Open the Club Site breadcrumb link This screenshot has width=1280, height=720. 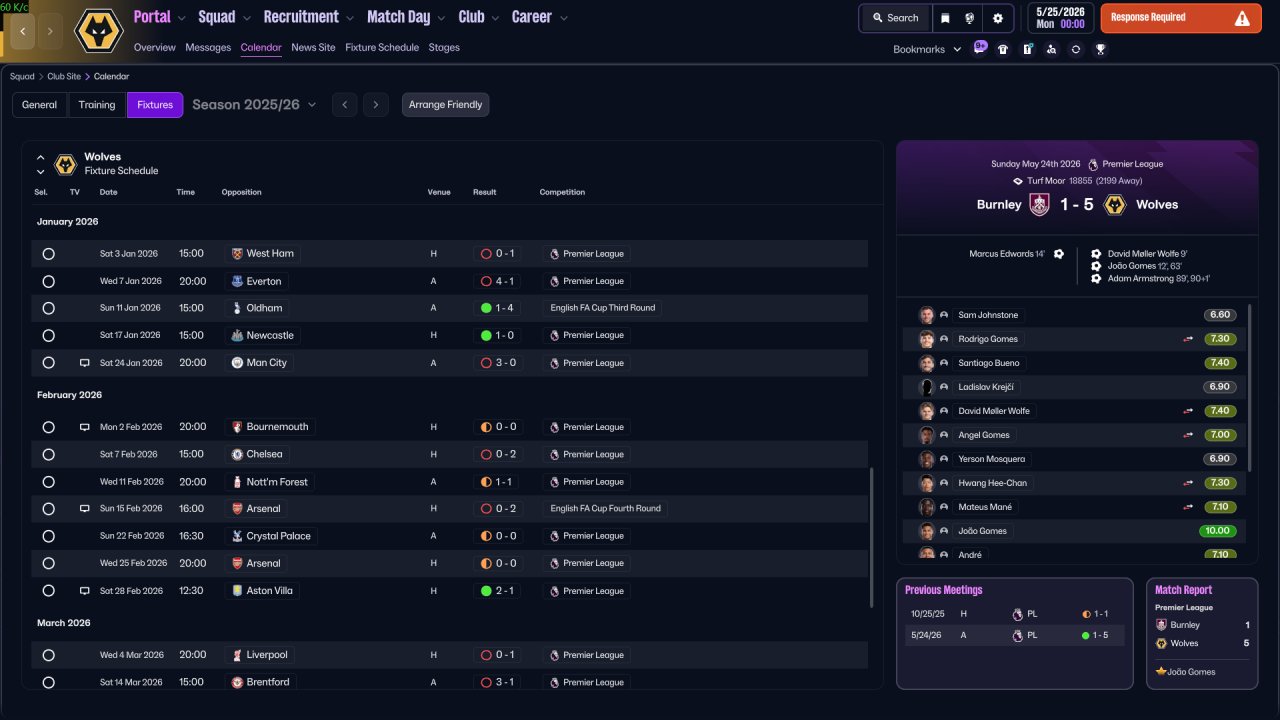point(64,76)
